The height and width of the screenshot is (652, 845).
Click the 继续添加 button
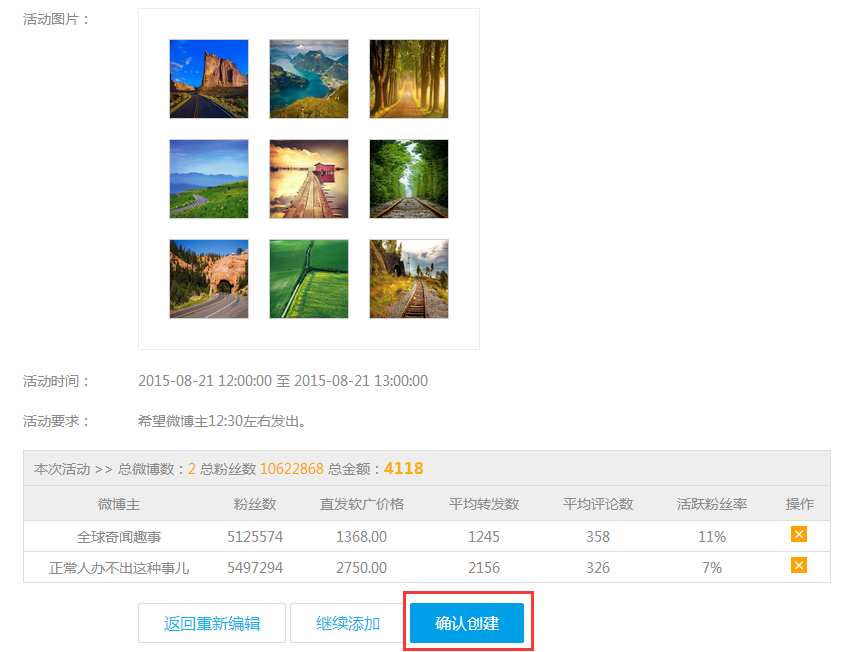click(347, 623)
